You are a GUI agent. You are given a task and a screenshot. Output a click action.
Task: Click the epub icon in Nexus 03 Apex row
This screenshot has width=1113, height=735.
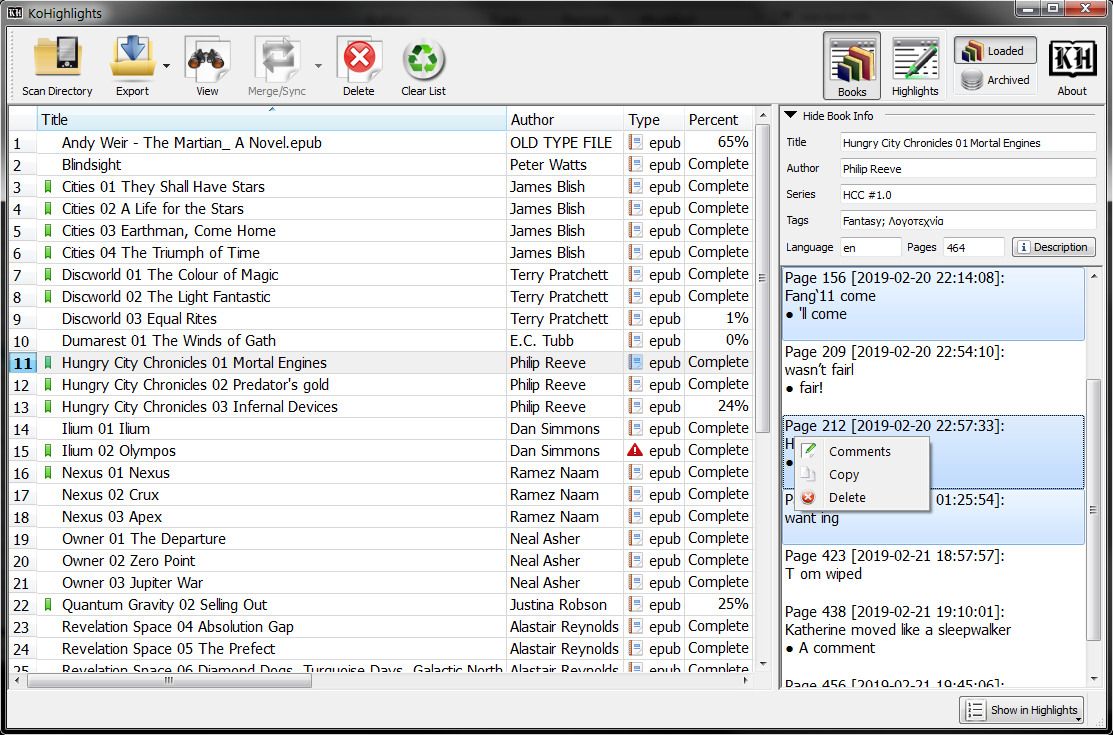click(x=635, y=516)
